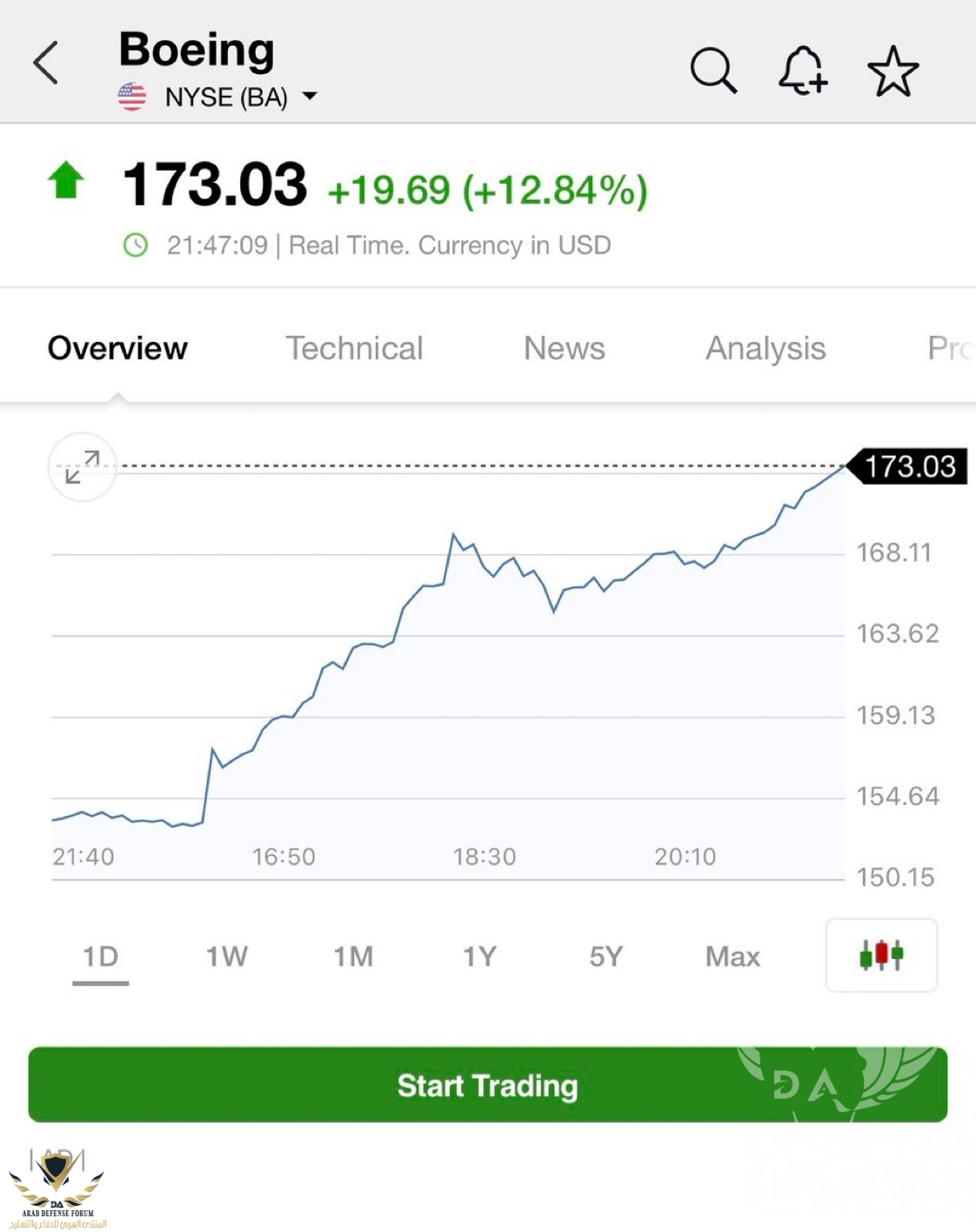Screen dimensions: 976x1232
Task: Switch the chart to 1M range
Action: pyautogui.click(x=353, y=957)
